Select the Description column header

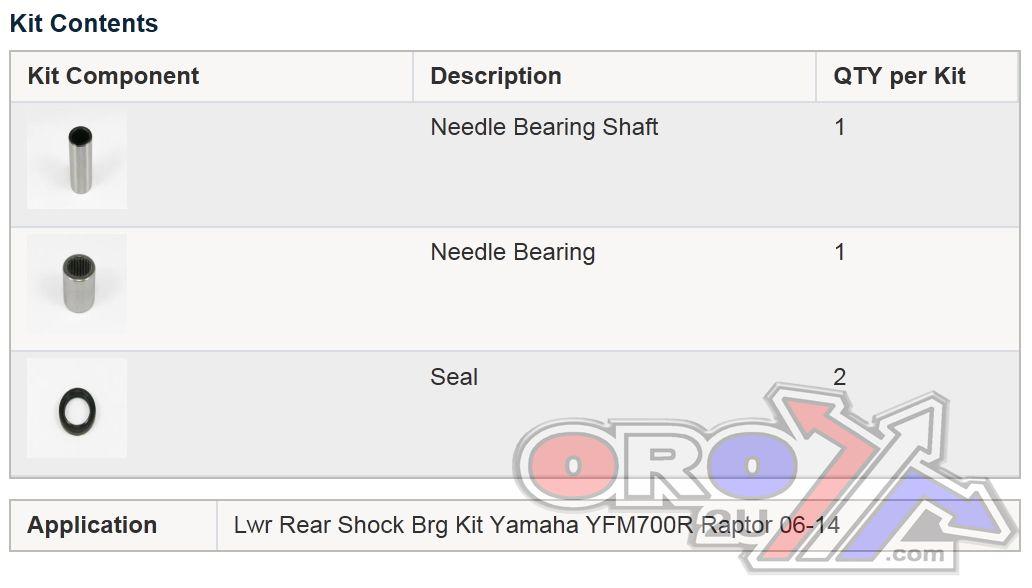pos(496,76)
